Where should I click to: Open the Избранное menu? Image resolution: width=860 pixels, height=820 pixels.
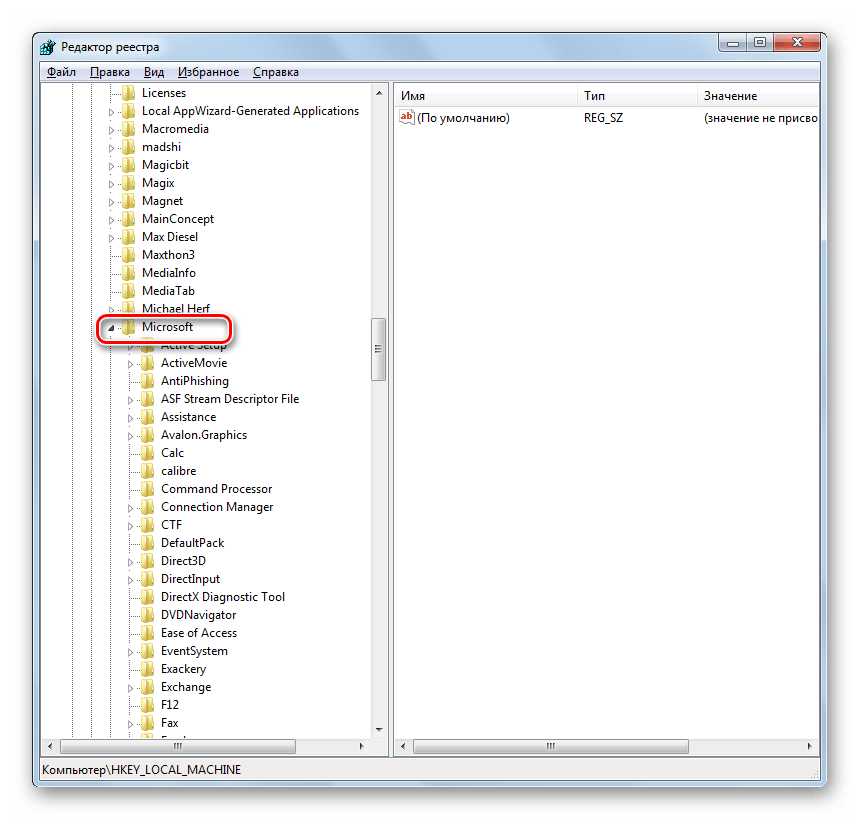[208, 72]
